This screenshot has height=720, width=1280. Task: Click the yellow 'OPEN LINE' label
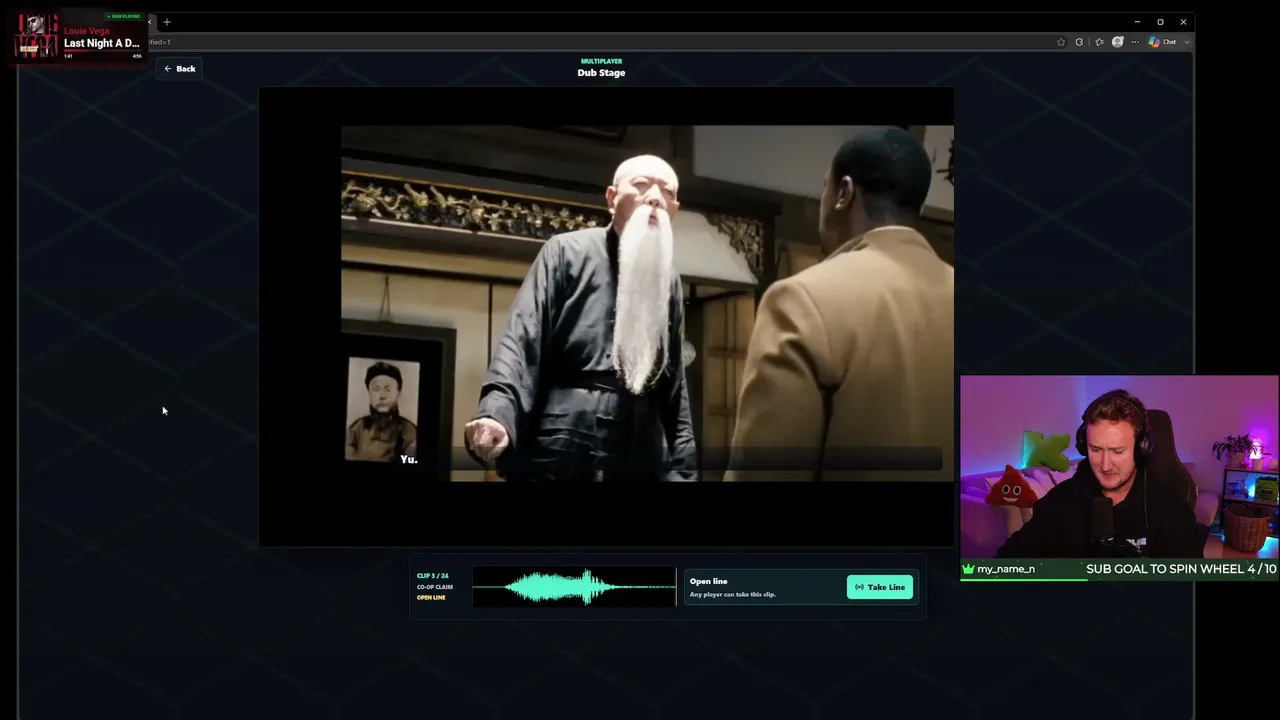[x=431, y=598]
